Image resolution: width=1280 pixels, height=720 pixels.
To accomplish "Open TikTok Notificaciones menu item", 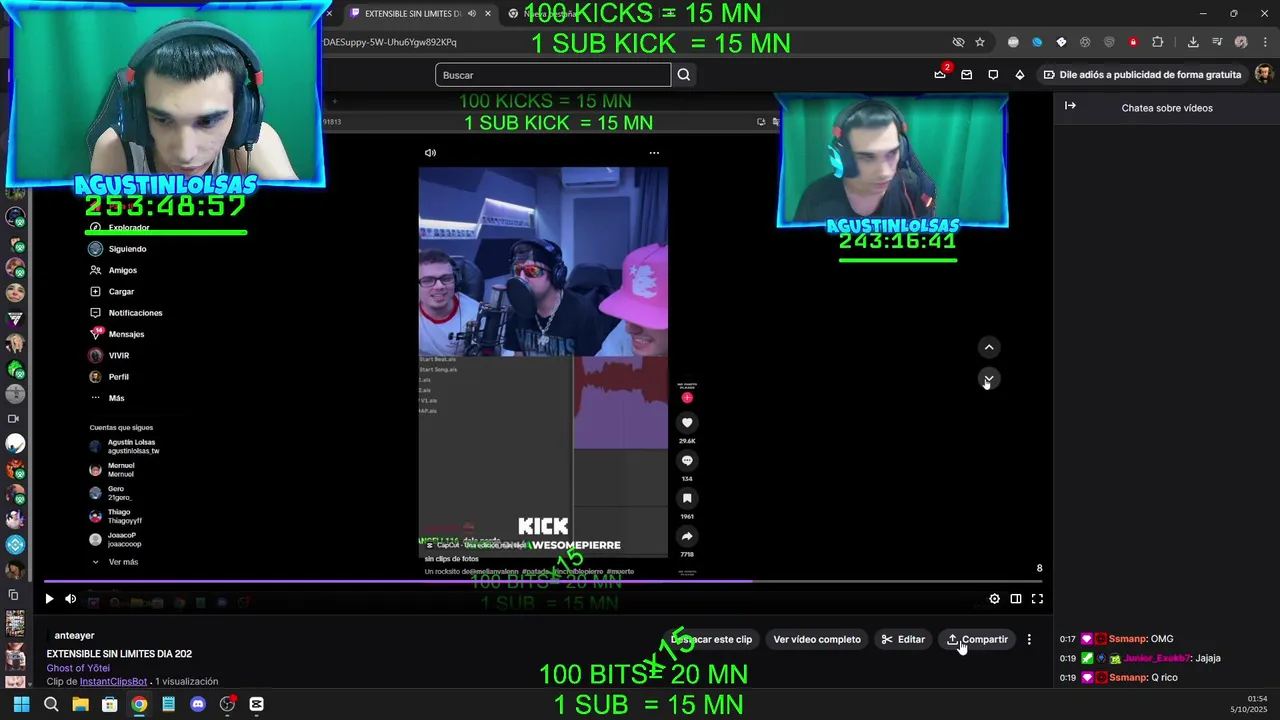I will 125,313.
